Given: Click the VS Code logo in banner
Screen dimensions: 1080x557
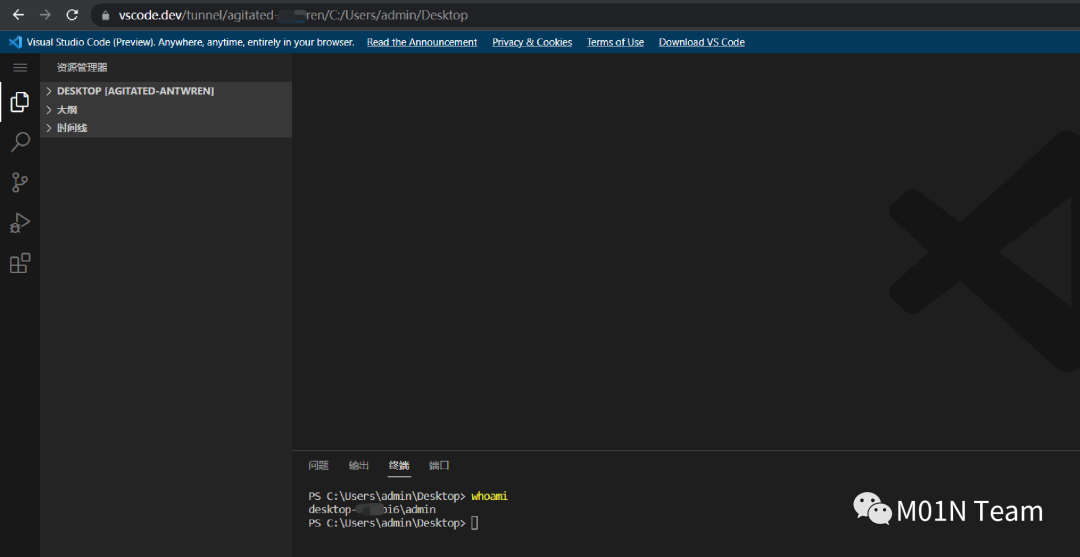Looking at the screenshot, I should coord(14,42).
